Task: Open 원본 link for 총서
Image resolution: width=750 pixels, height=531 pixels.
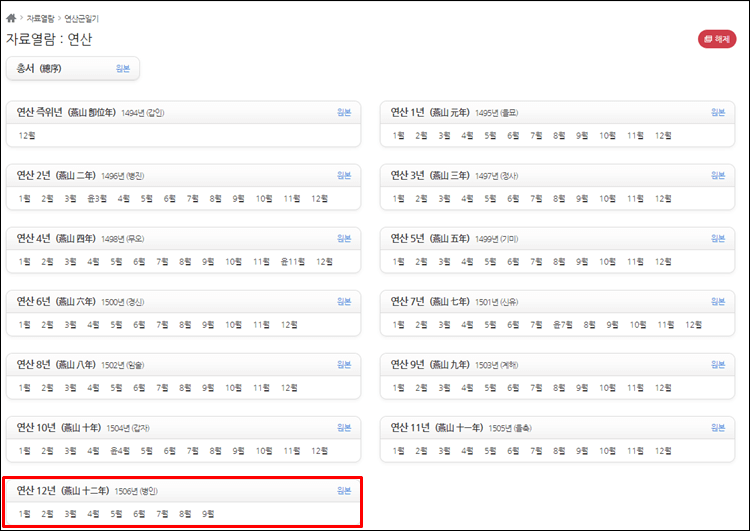Action: [x=123, y=68]
